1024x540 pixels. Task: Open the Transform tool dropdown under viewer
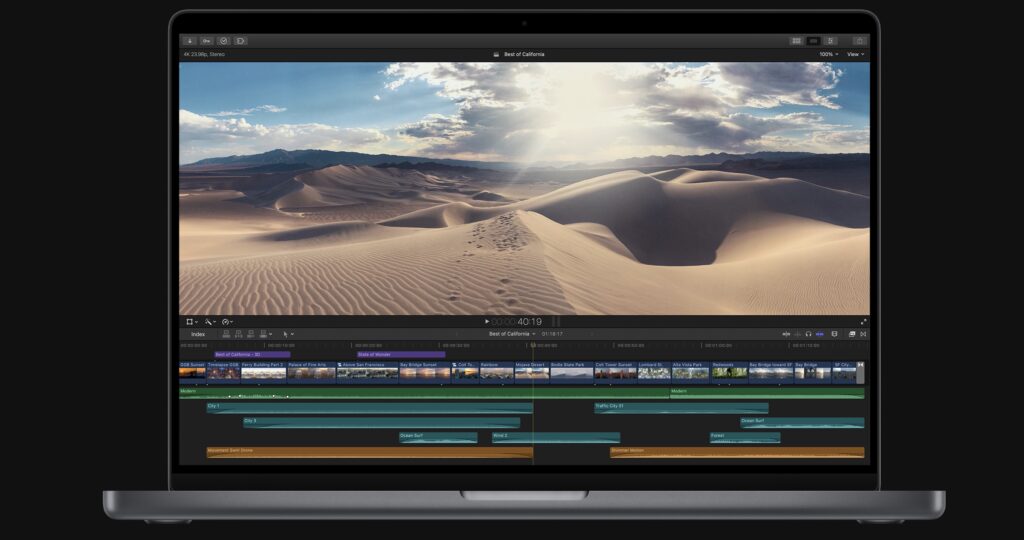(x=191, y=322)
